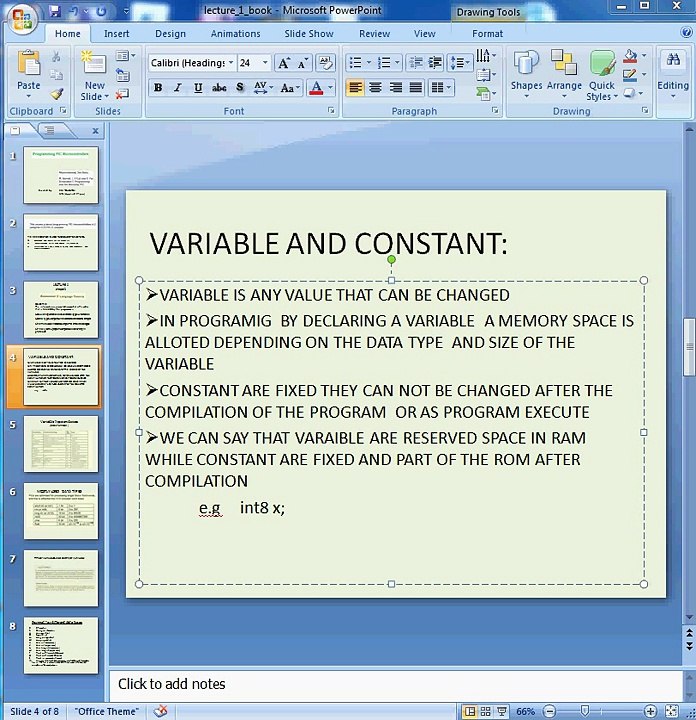Switch to Outline pane tab
Viewport: 696px width, 720px height.
pyautogui.click(x=50, y=130)
